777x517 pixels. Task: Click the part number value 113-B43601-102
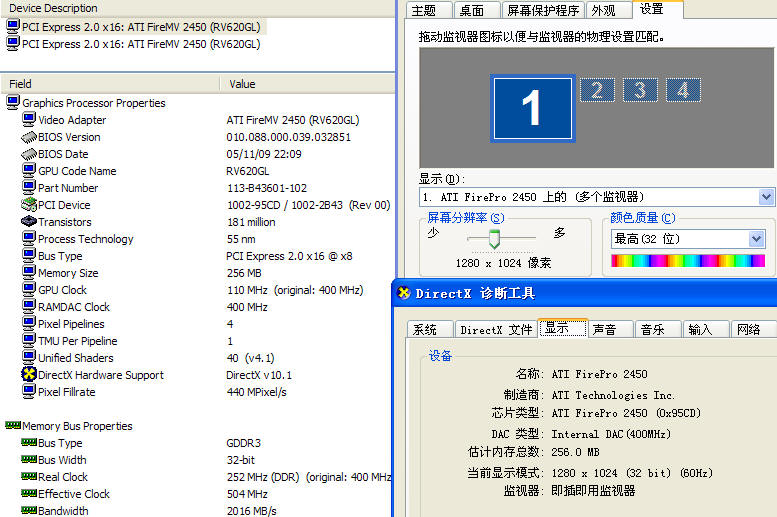pyautogui.click(x=267, y=188)
